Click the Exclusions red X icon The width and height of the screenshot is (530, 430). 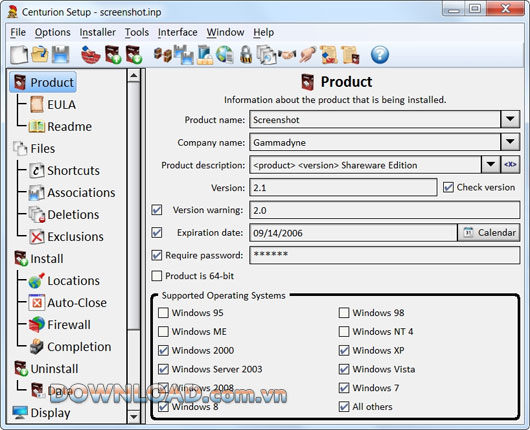pos(37,237)
